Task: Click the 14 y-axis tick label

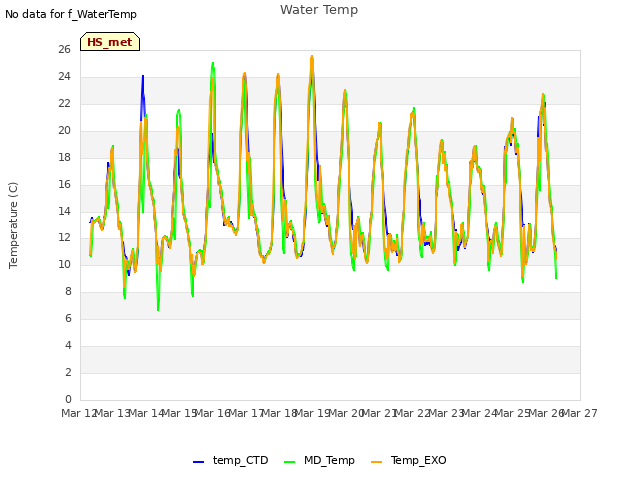Action: [64, 211]
